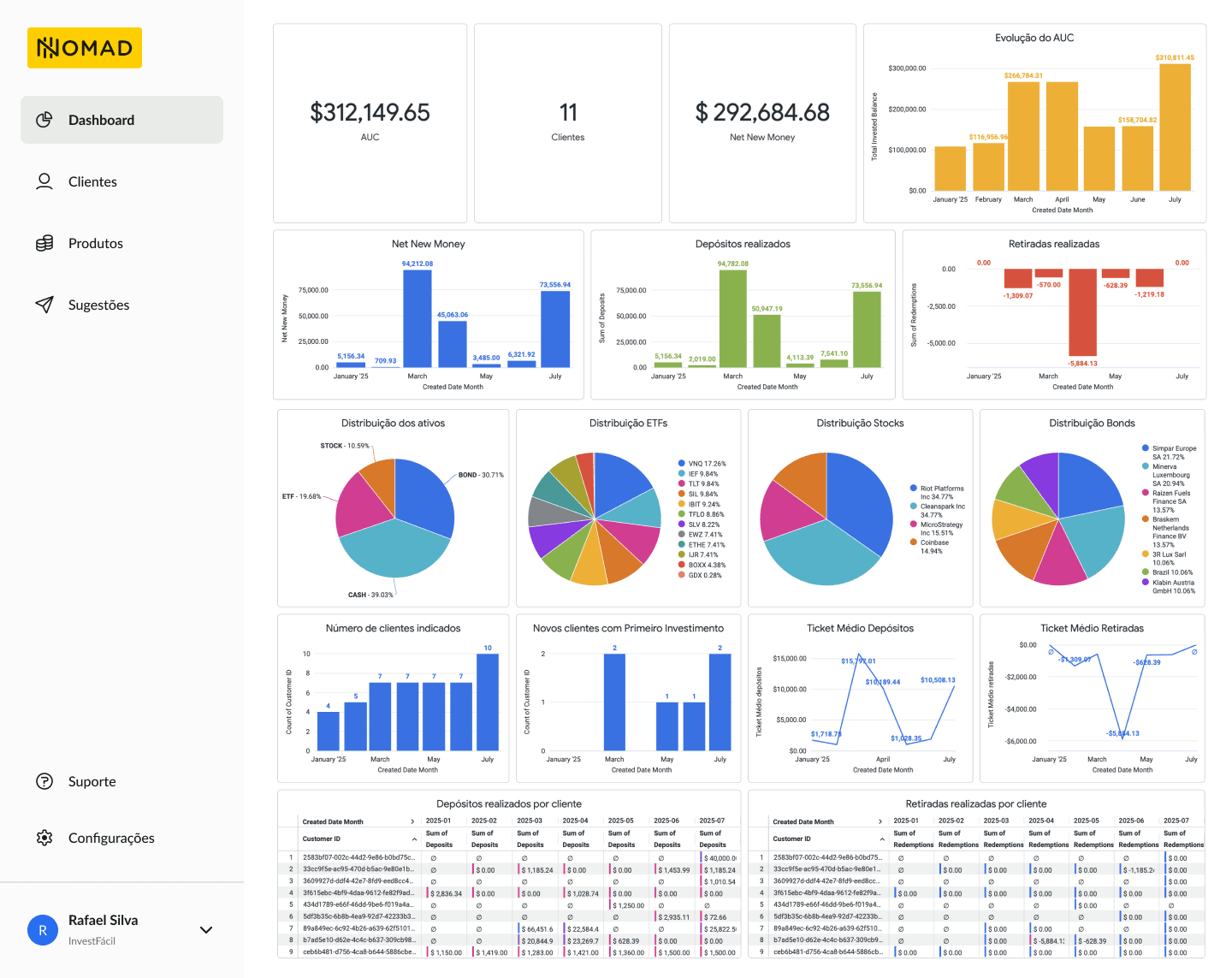Click 2025-04 column header in Retiradas table
This screenshot has width=1232, height=978.
pos(1041,821)
